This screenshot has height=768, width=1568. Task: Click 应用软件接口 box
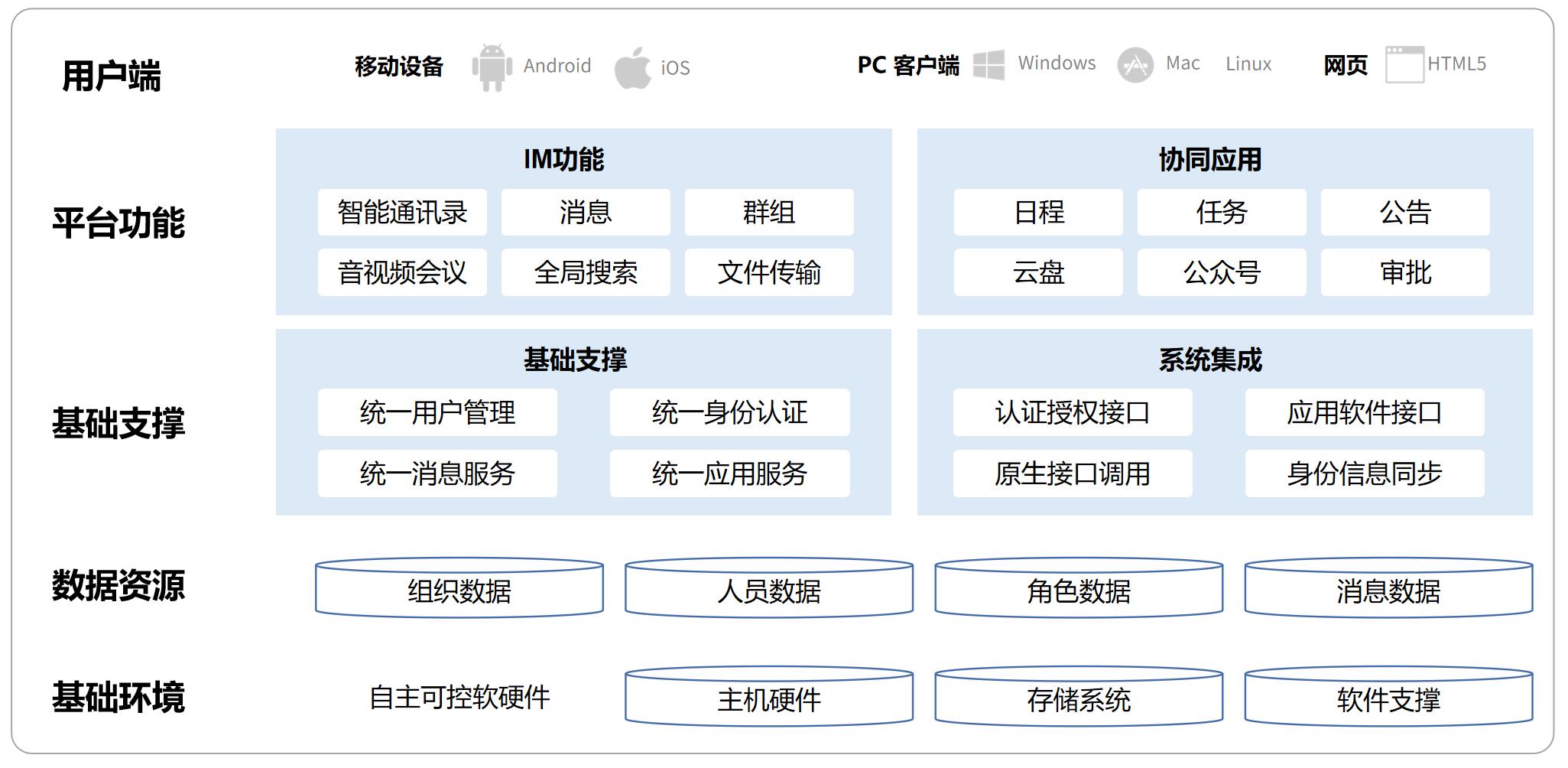[1365, 412]
